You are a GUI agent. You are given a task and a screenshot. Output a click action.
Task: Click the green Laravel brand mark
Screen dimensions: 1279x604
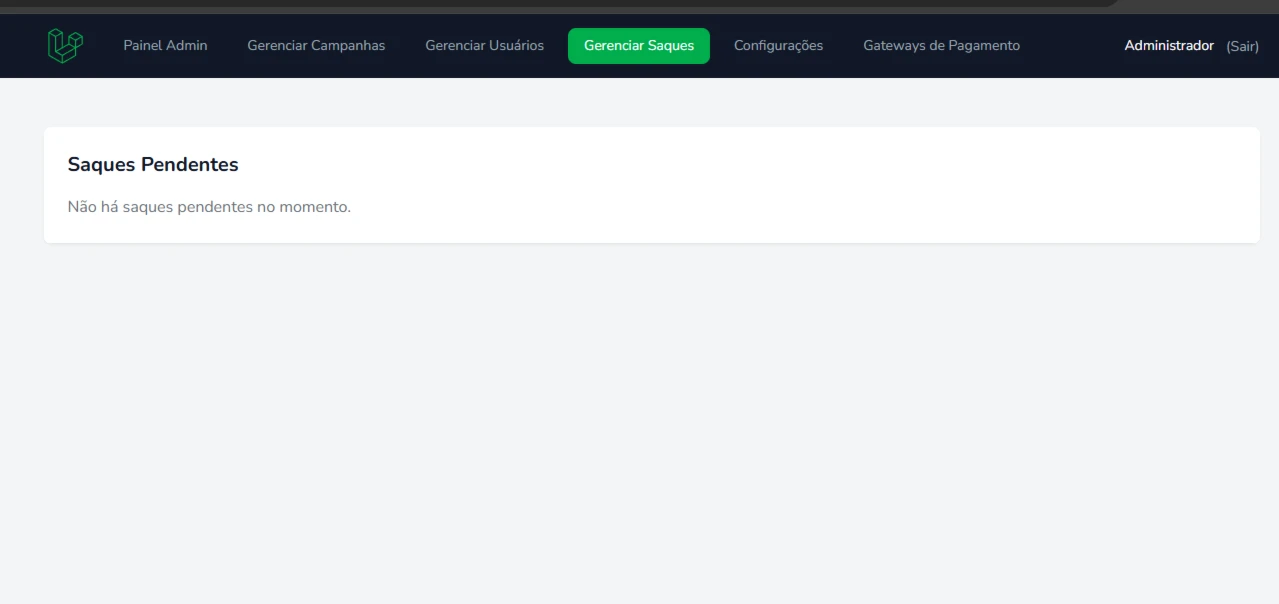pos(64,45)
